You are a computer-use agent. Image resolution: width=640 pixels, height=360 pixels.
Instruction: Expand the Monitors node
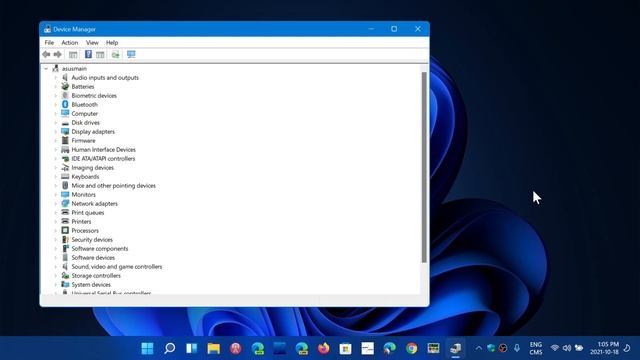click(x=56, y=194)
